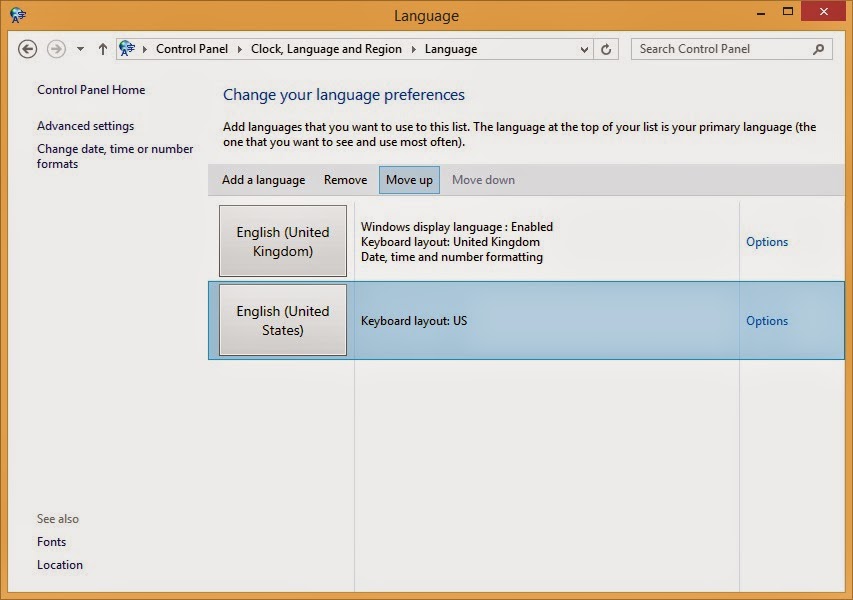Click 'Keyboard layout: United Kingdom' text
The width and height of the screenshot is (853, 600).
(x=450, y=242)
